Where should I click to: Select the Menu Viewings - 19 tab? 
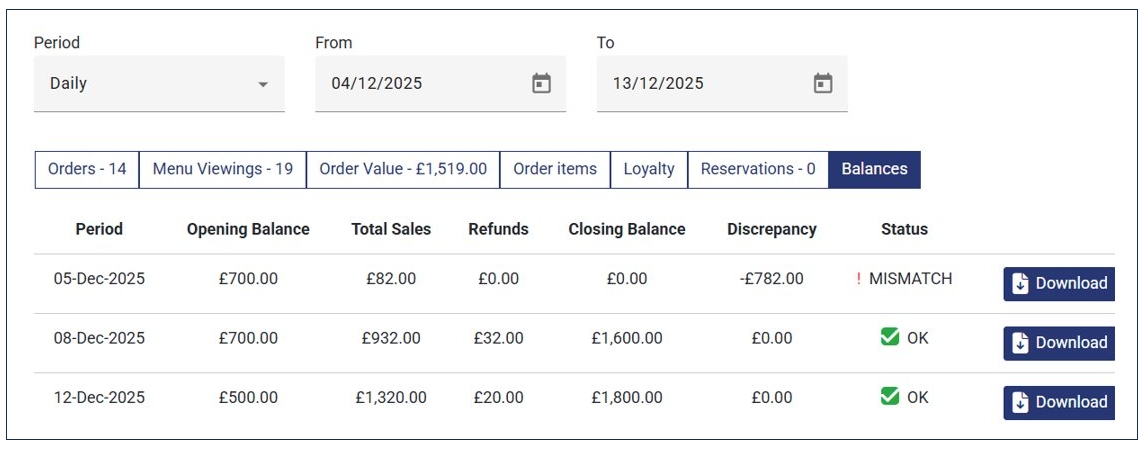point(222,169)
